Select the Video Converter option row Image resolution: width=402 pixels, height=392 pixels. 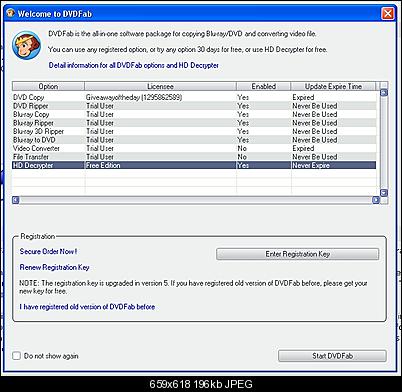(194, 148)
